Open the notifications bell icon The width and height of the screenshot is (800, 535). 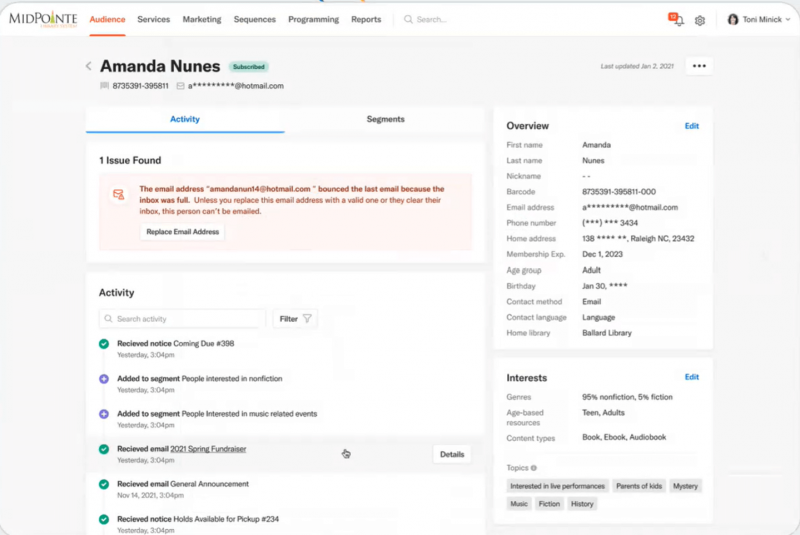[676, 19]
